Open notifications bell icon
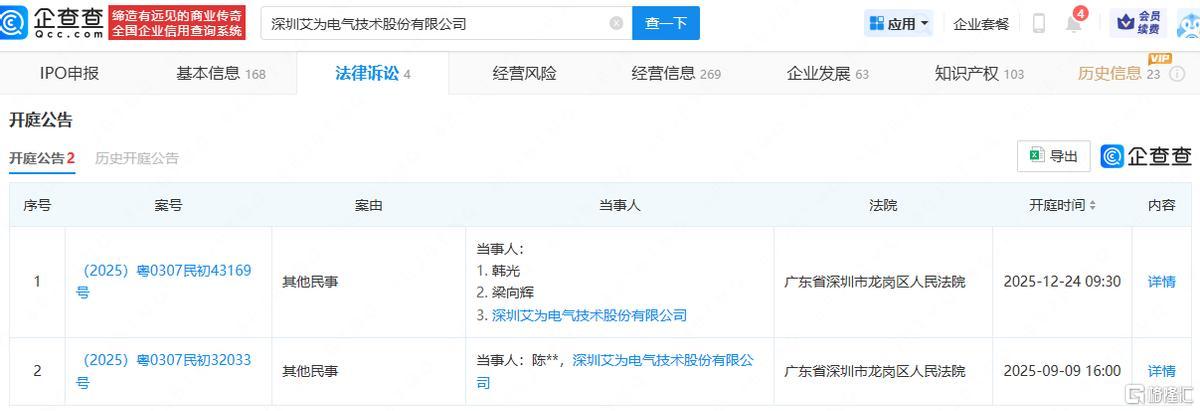The image size is (1200, 411). pyautogui.click(x=1074, y=24)
